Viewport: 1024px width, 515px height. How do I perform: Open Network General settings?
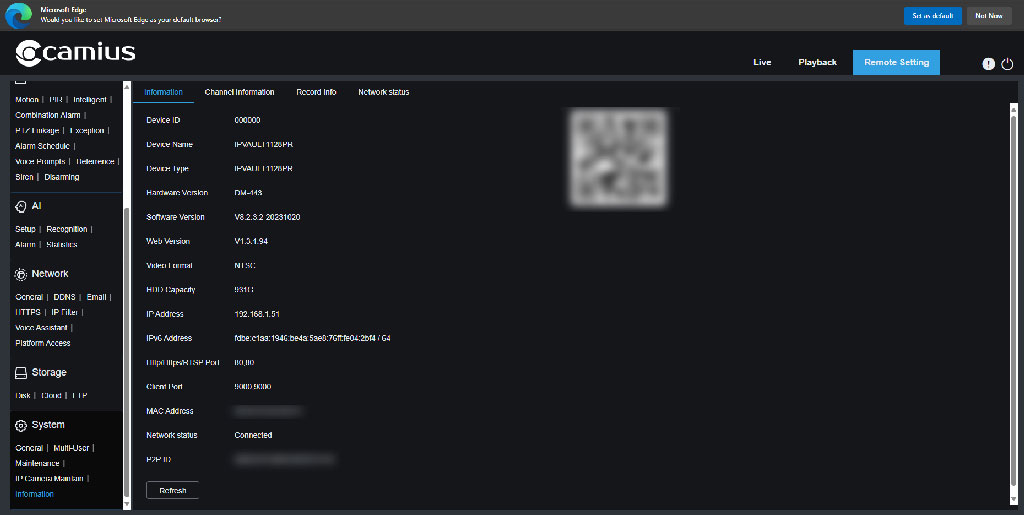click(x=29, y=298)
